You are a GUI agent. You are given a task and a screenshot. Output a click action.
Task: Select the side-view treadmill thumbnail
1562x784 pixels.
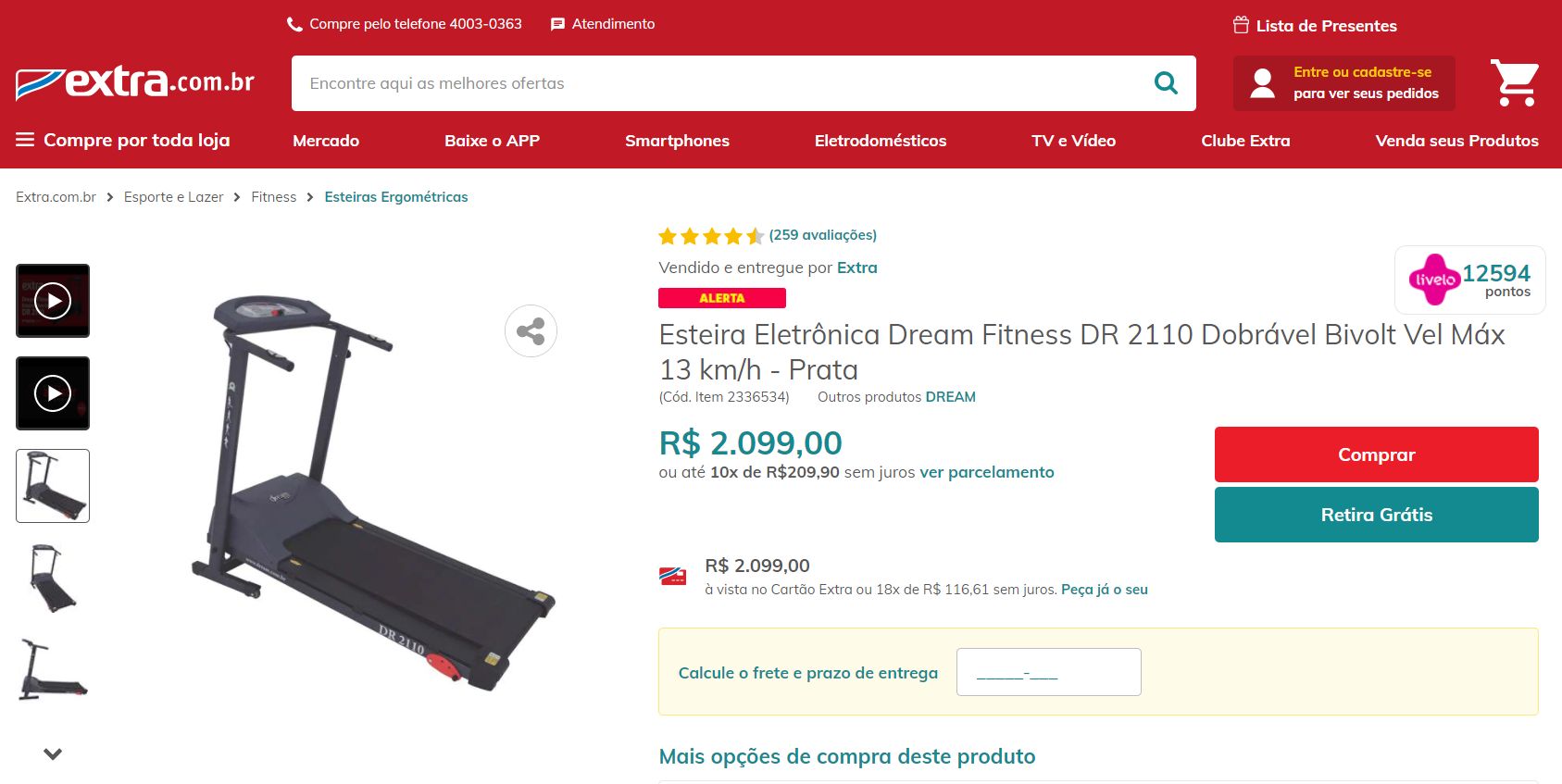[53, 671]
